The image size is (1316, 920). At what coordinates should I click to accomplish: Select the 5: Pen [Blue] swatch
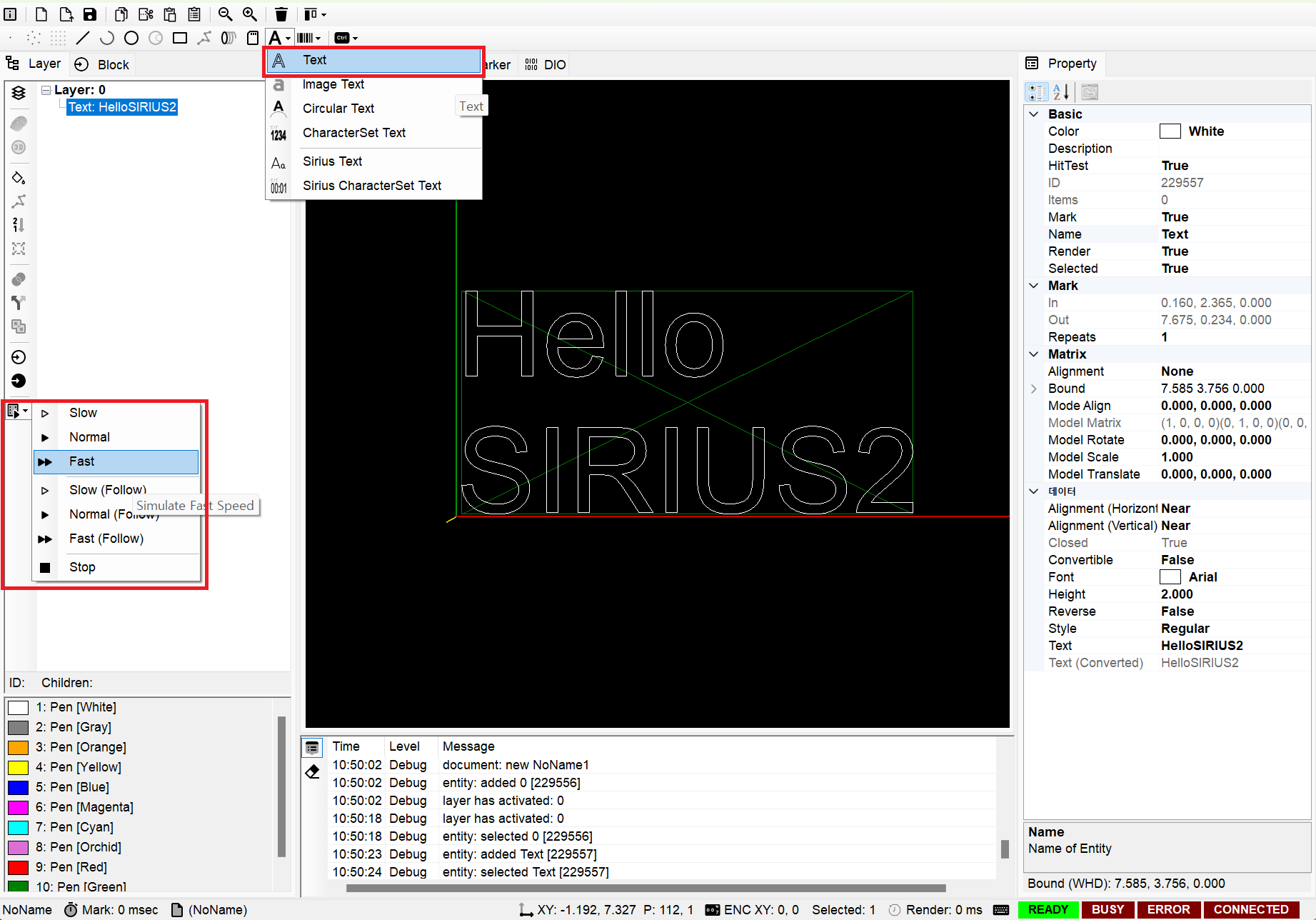coord(18,788)
